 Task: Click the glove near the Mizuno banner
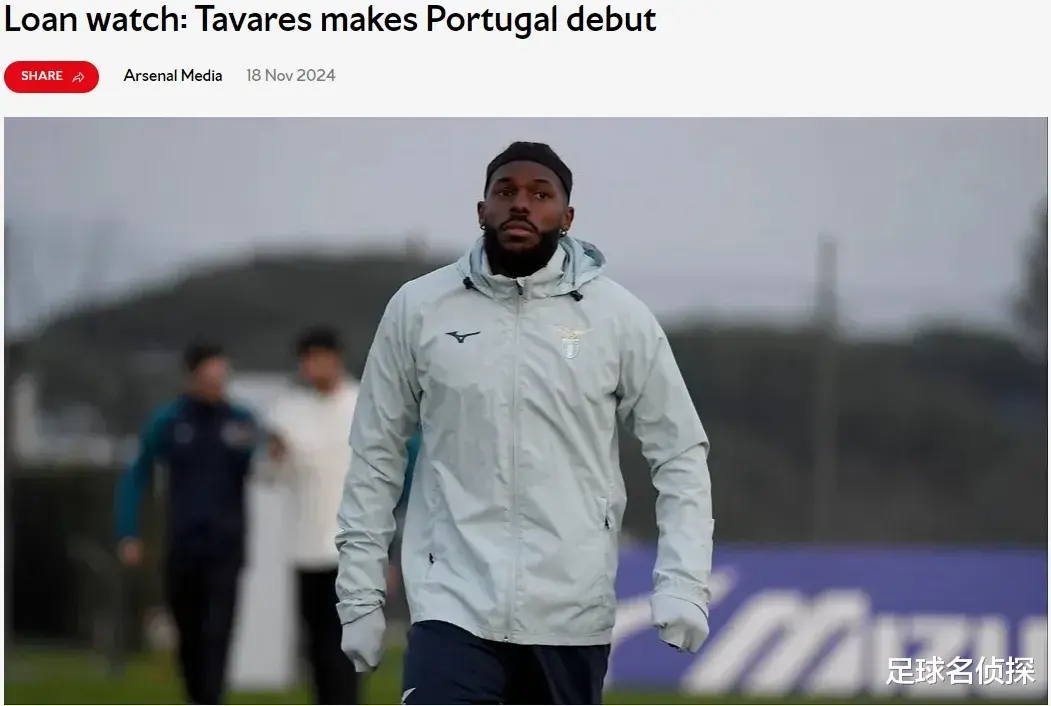coord(679,622)
